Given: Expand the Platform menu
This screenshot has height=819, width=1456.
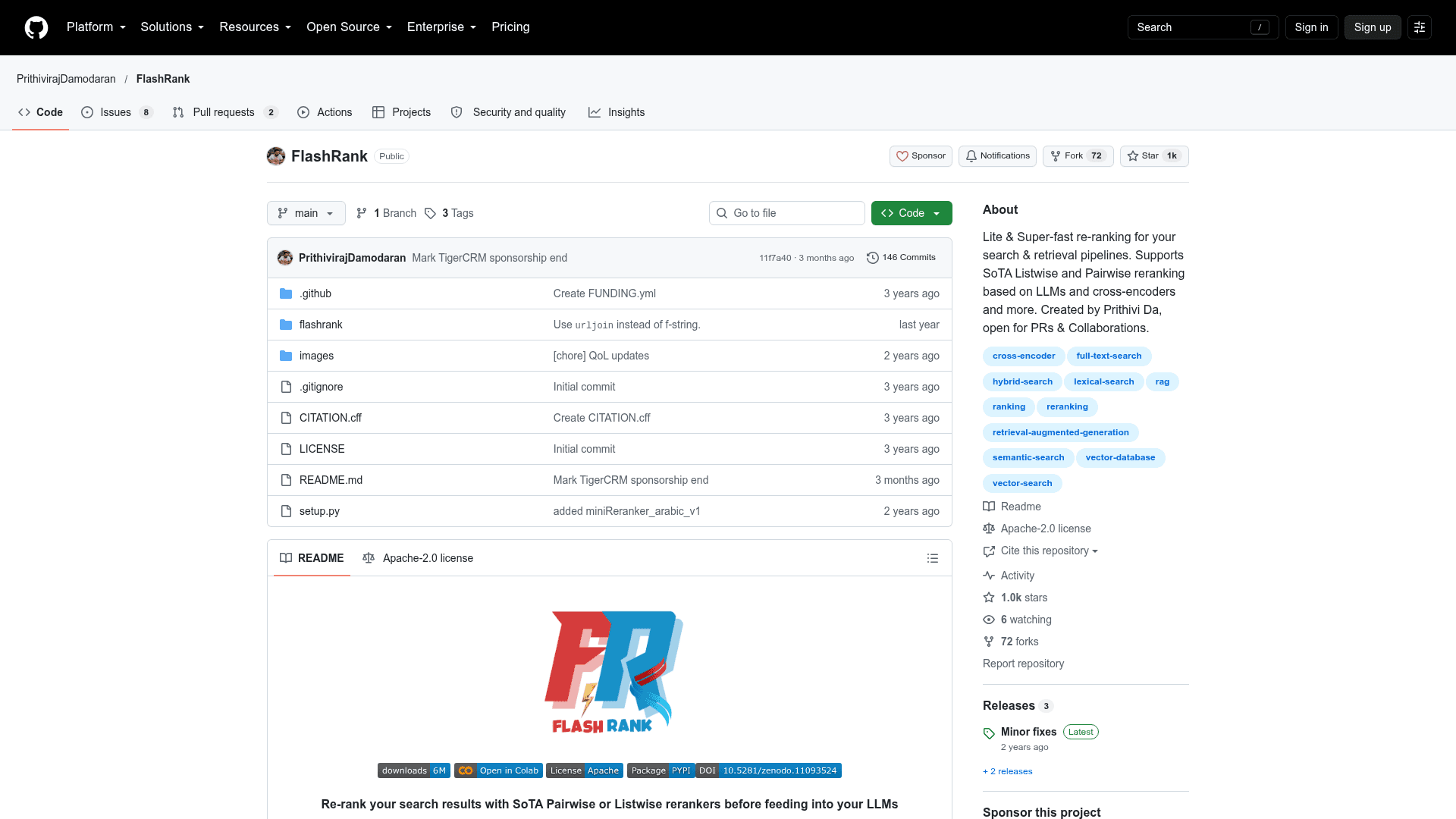Looking at the screenshot, I should (96, 27).
